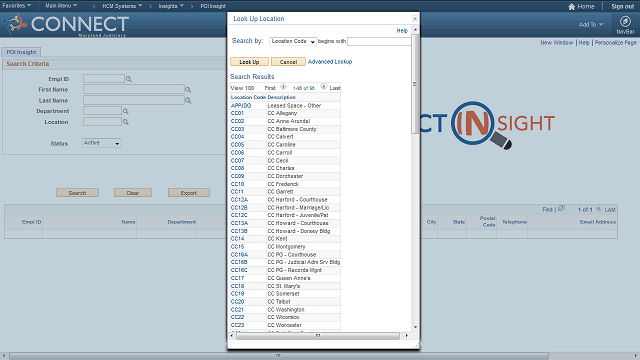Open New Window link
The height and width of the screenshot is (360, 640).
557,42
